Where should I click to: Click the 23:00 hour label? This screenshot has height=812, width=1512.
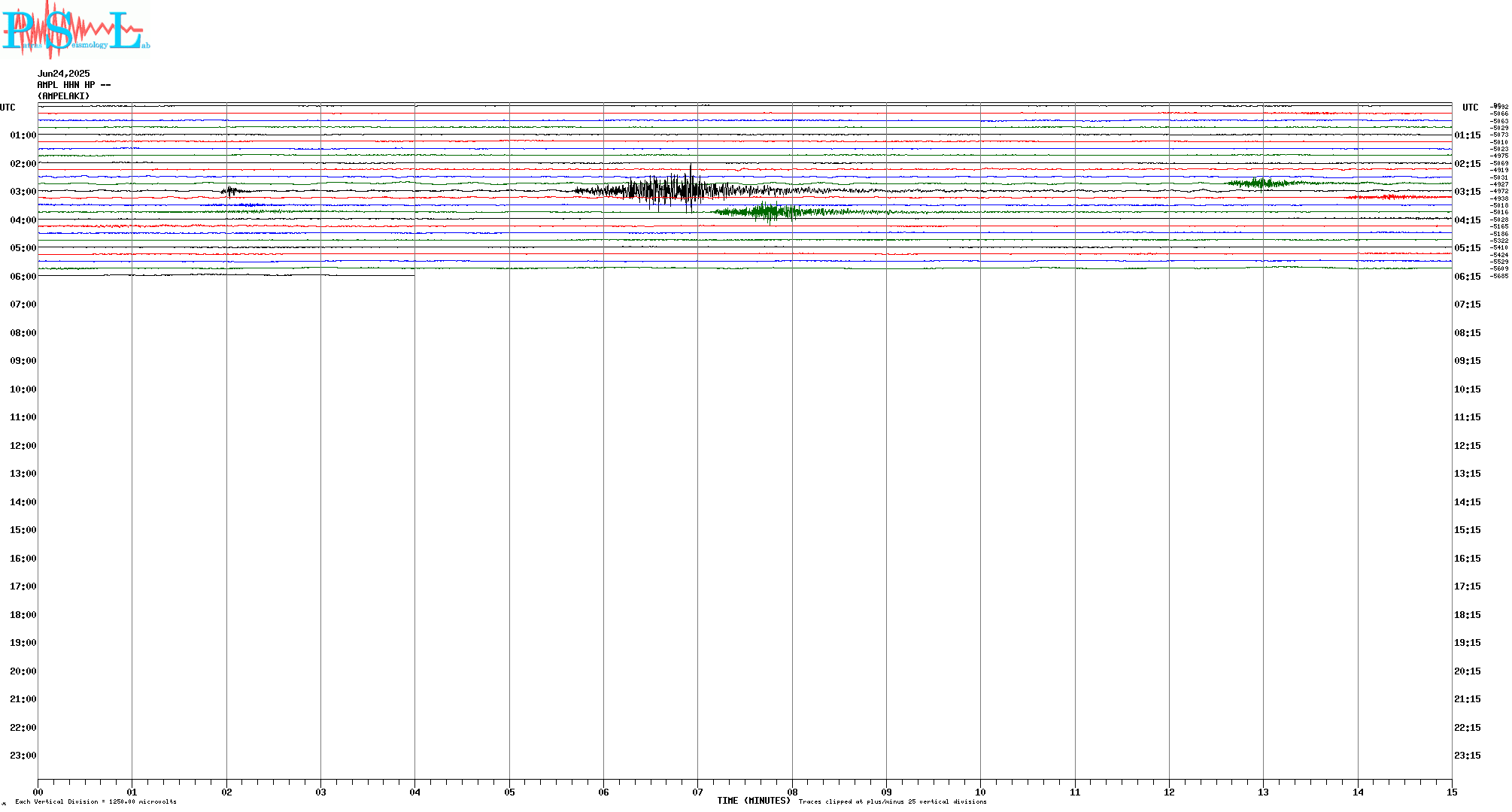pyautogui.click(x=23, y=756)
